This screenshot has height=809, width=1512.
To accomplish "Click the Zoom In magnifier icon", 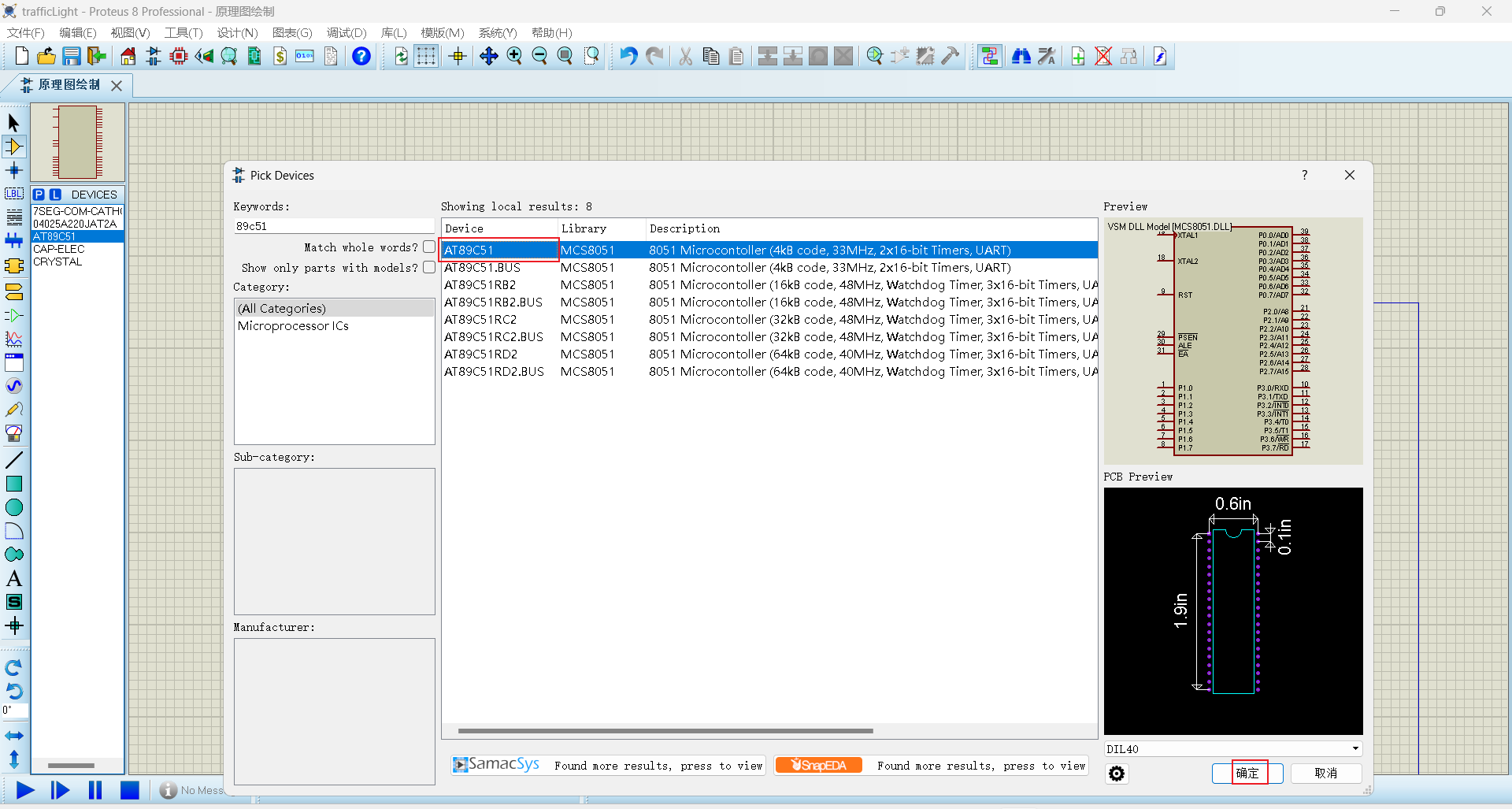I will coord(514,56).
